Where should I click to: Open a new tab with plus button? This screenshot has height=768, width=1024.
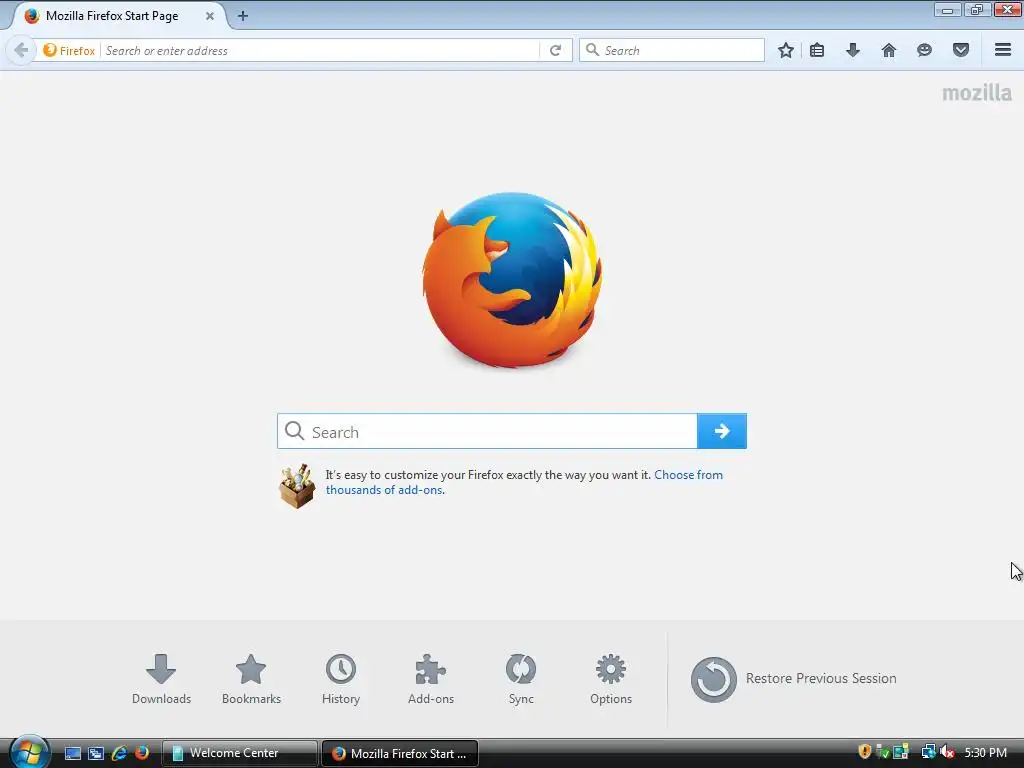[243, 16]
